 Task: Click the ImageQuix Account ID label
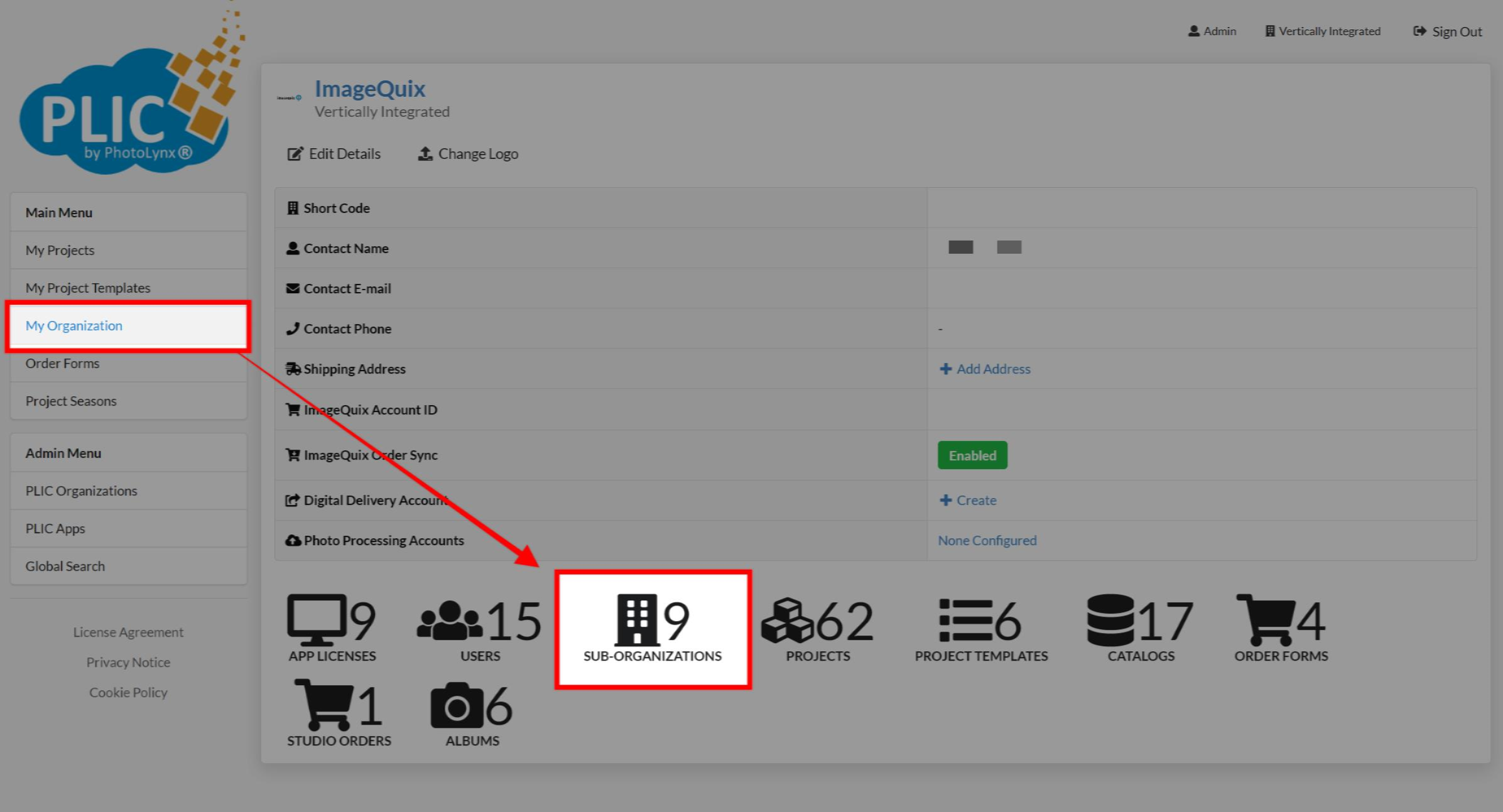pos(371,409)
